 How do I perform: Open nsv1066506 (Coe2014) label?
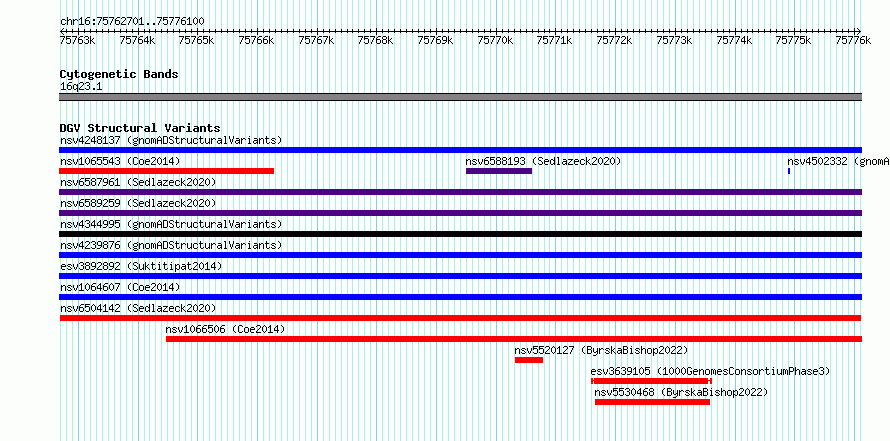[x=225, y=329]
